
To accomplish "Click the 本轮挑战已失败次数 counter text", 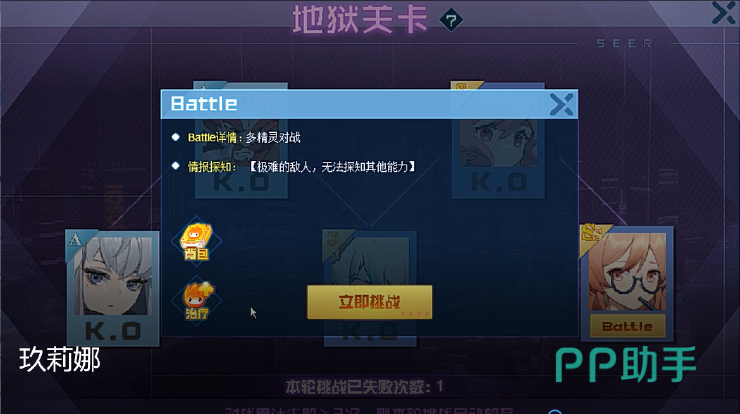I will click(x=364, y=387).
